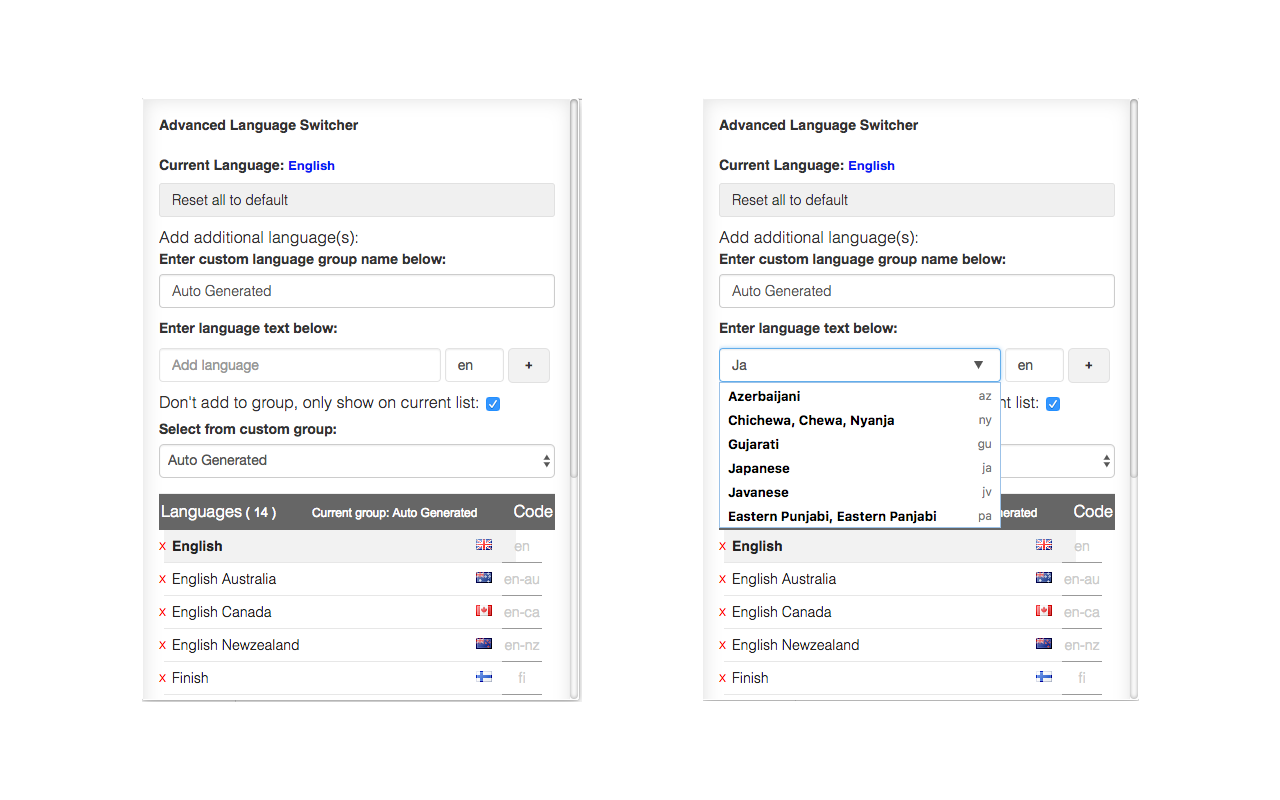Click the English current language link
The width and height of the screenshot is (1280, 800).
(x=311, y=165)
